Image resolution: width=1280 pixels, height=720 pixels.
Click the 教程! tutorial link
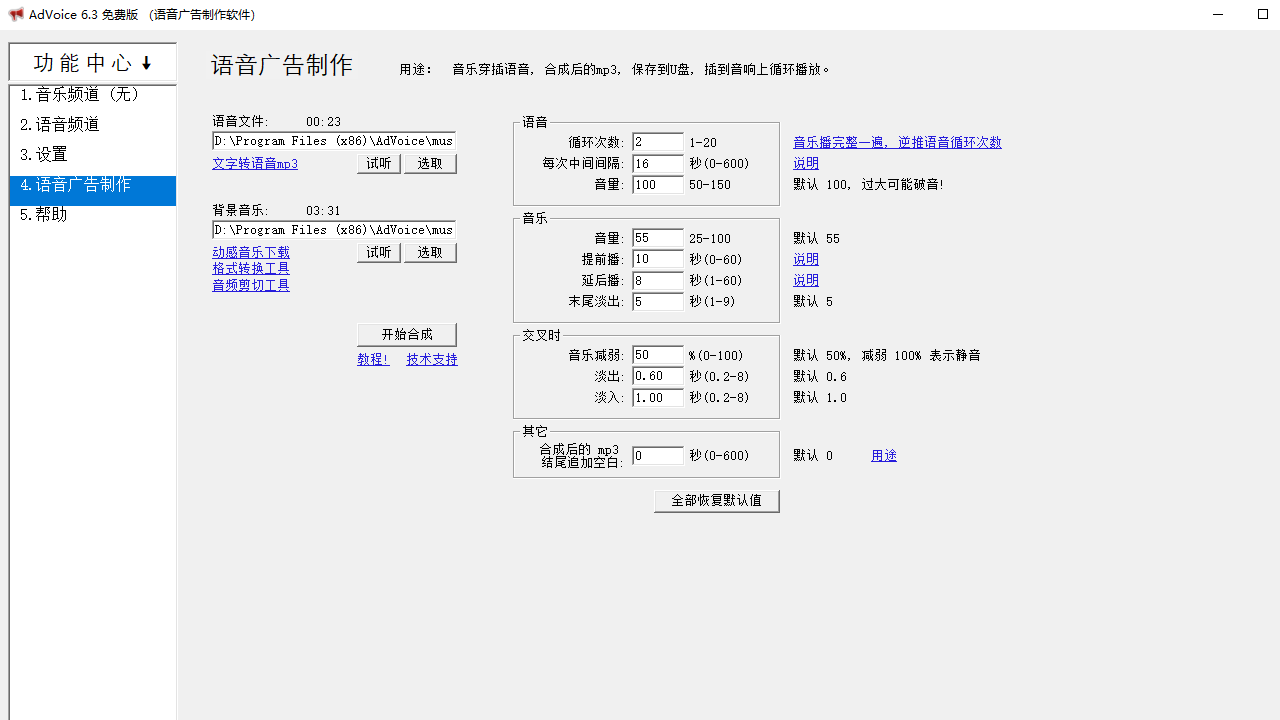pos(373,359)
